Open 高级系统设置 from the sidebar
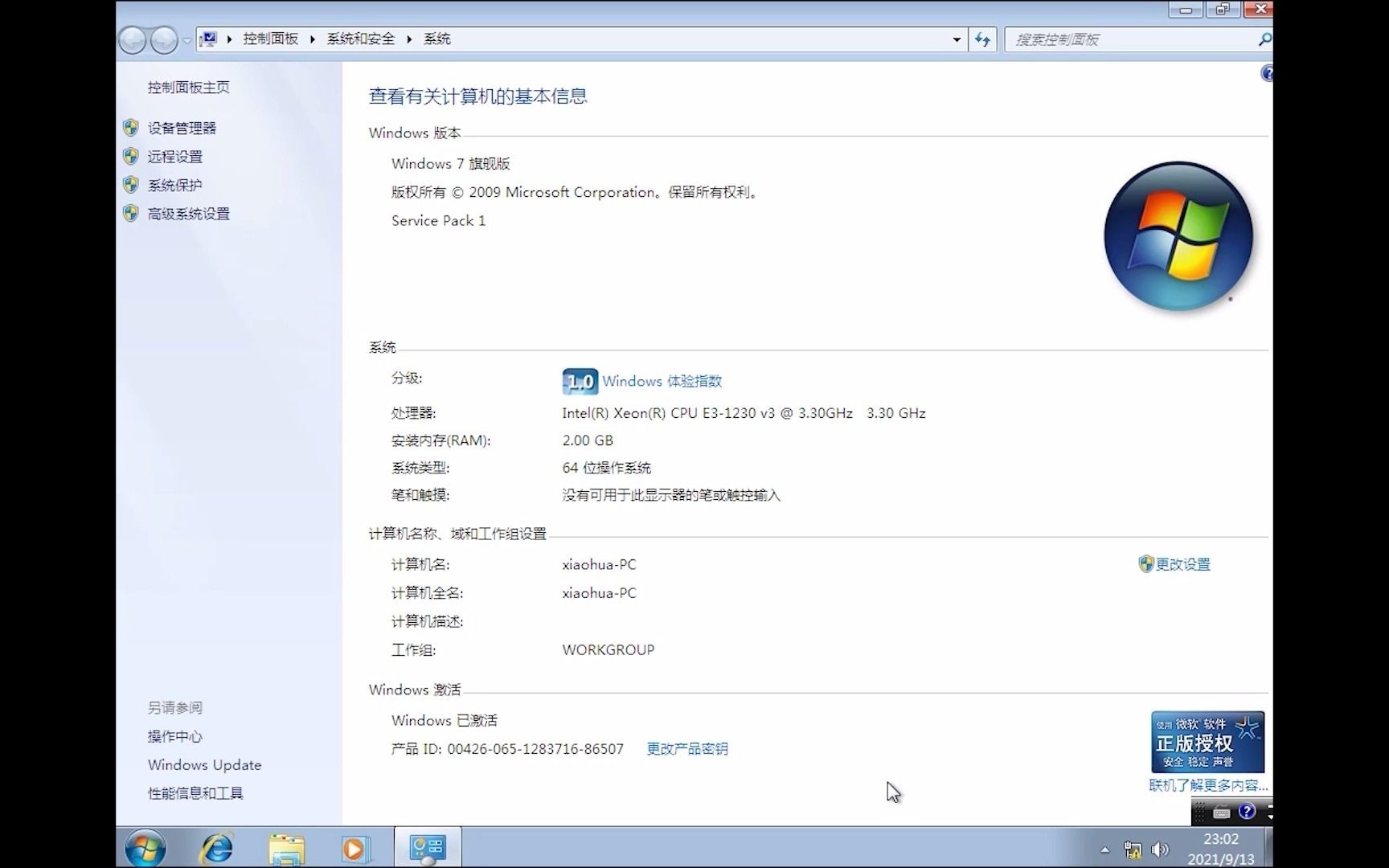The height and width of the screenshot is (868, 1389). [189, 214]
